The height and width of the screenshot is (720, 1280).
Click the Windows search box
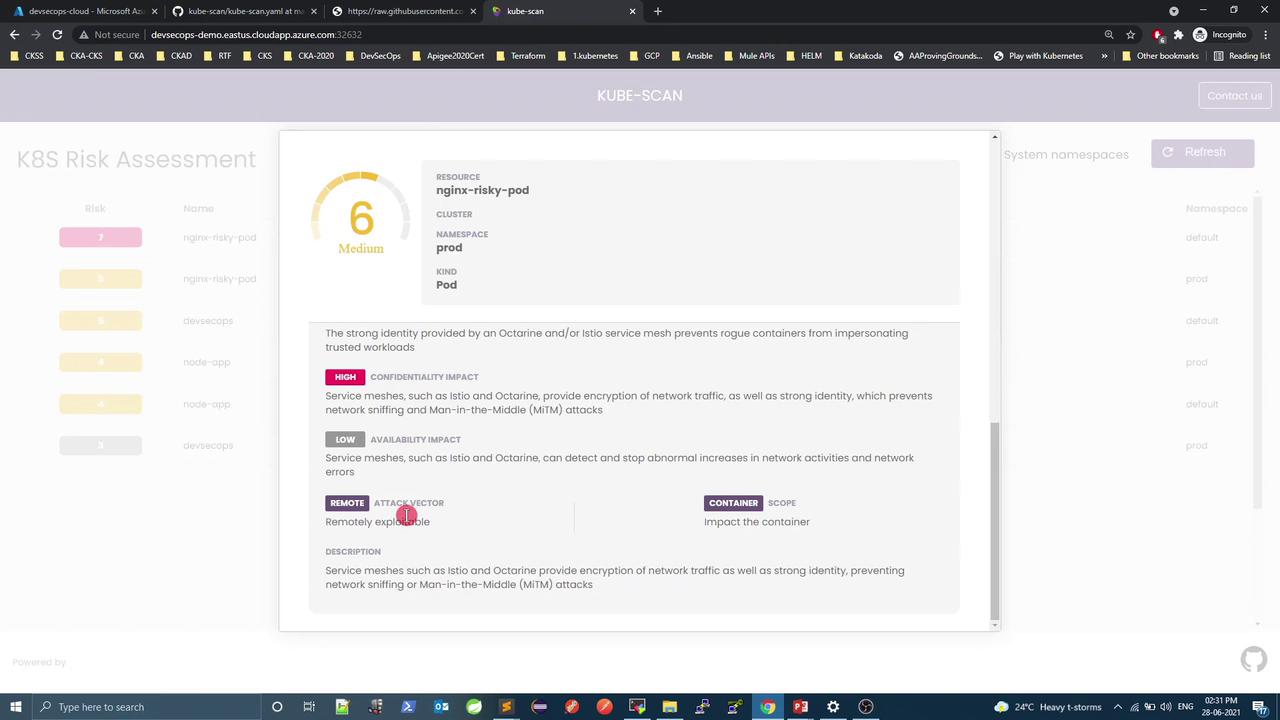[147, 707]
